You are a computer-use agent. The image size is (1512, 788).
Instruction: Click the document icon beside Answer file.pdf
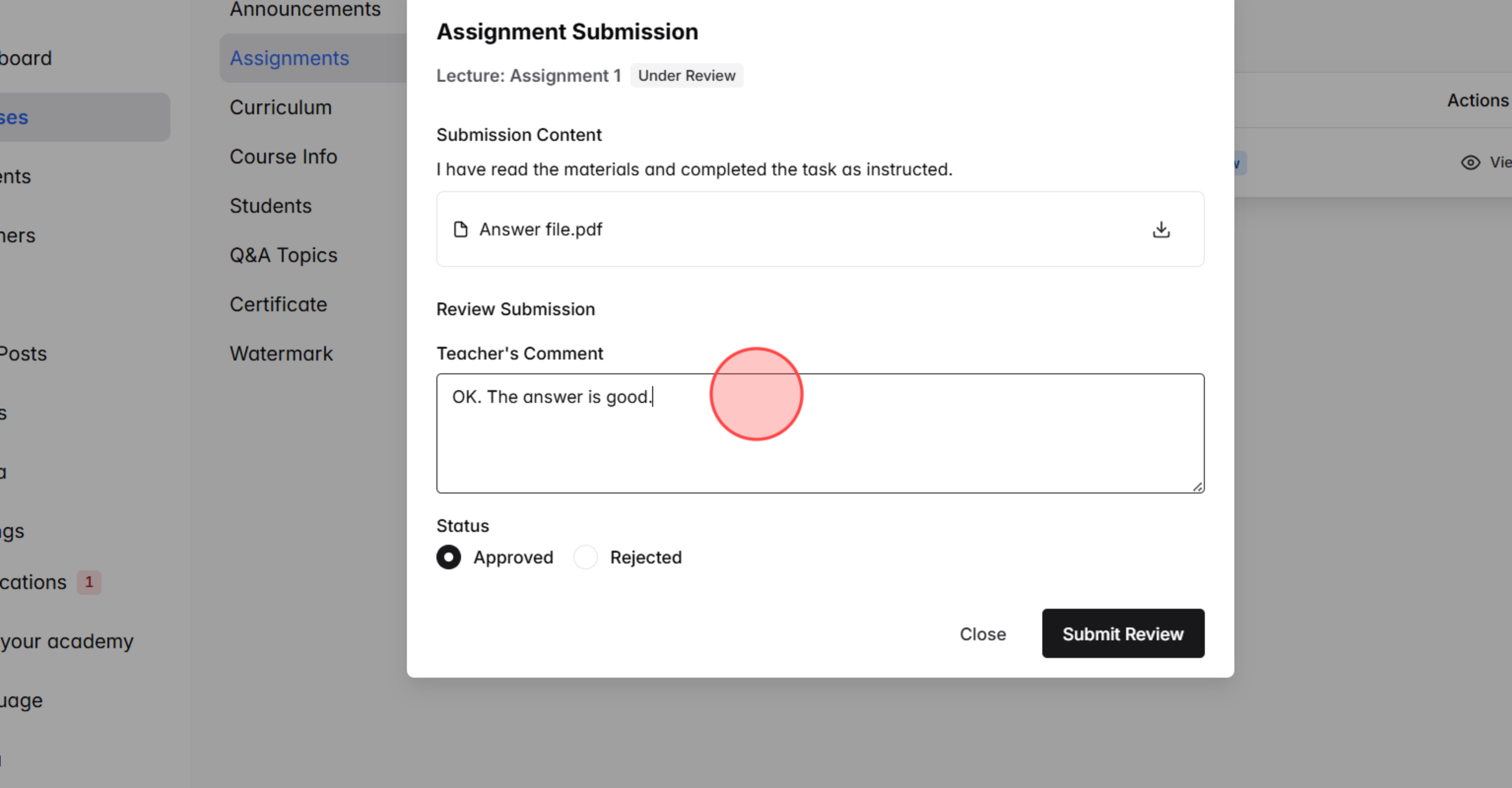click(x=461, y=229)
